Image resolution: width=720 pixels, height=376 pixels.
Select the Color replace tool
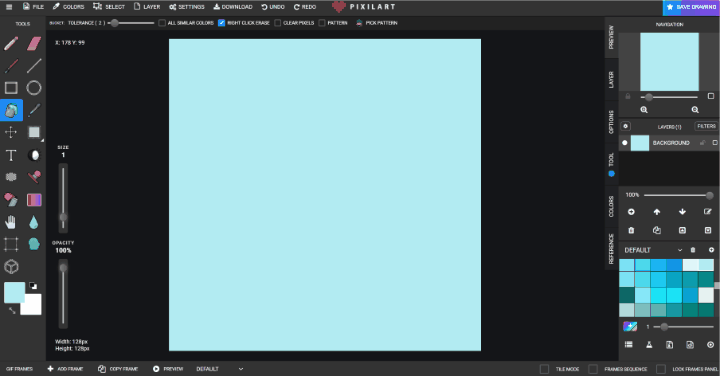(x=11, y=200)
